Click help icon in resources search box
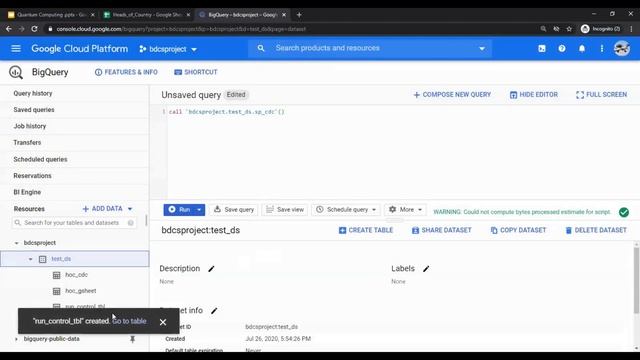 tap(131, 223)
